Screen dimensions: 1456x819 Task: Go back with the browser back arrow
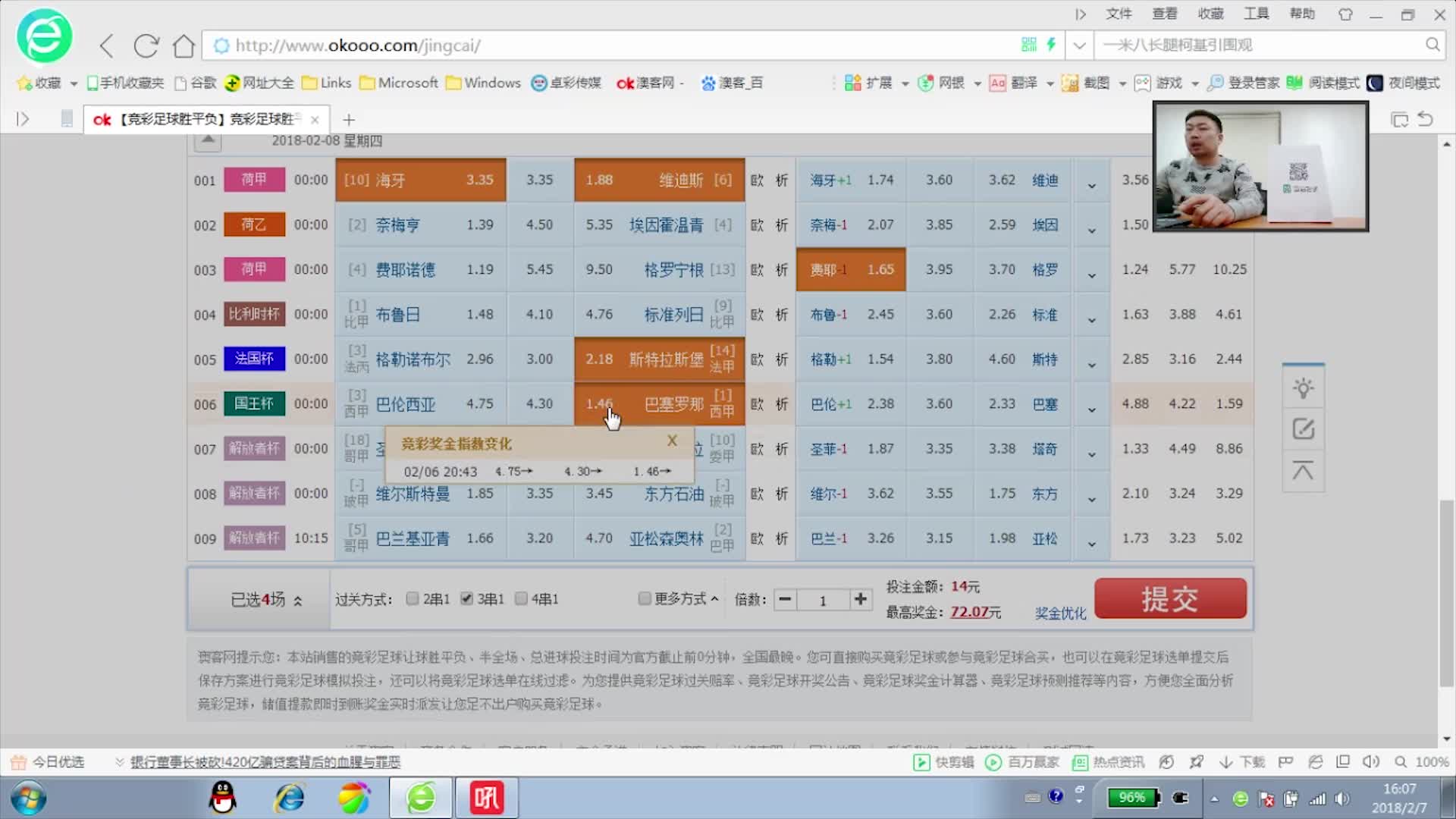click(x=107, y=45)
